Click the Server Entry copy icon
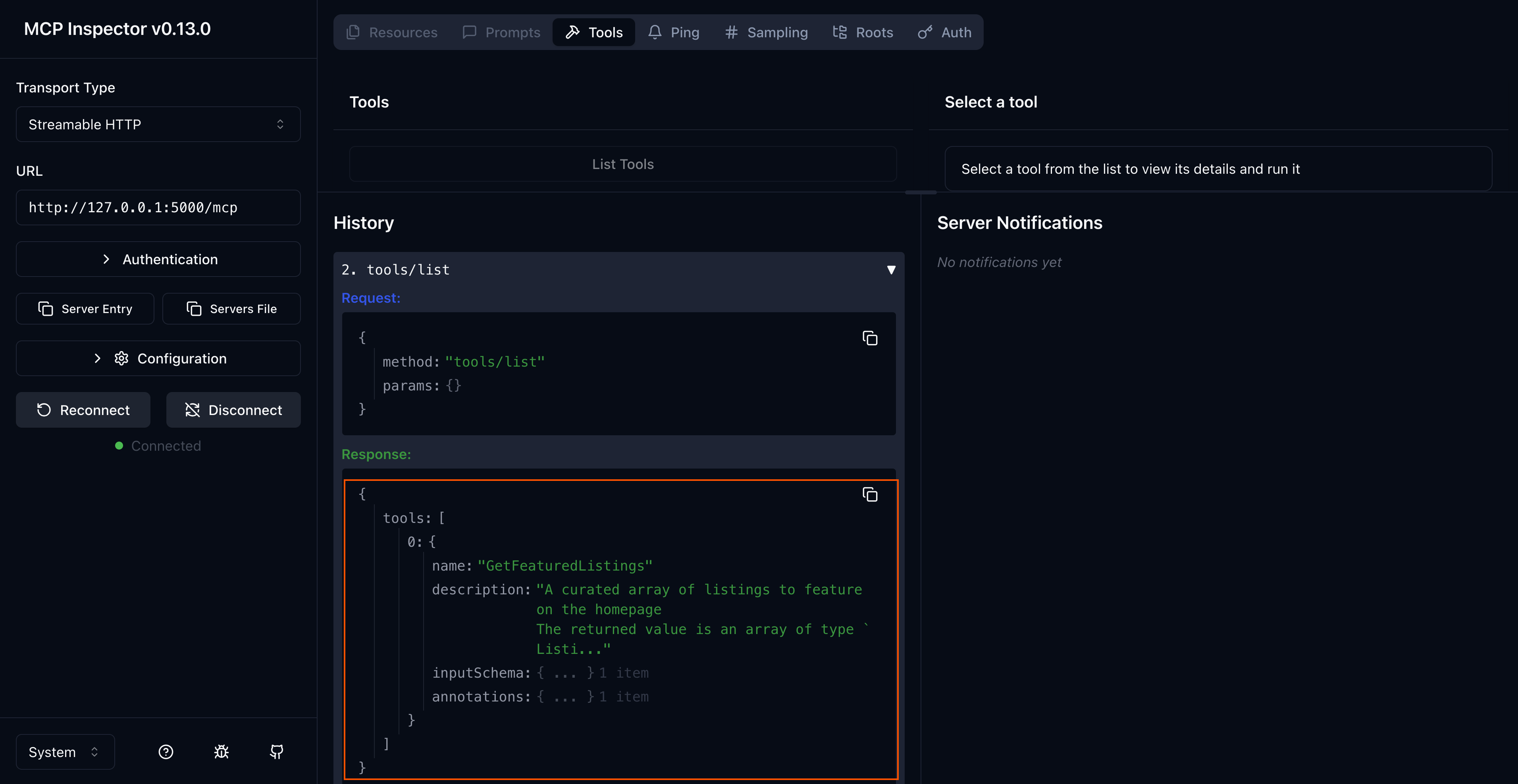This screenshot has height=784, width=1518. click(x=46, y=308)
